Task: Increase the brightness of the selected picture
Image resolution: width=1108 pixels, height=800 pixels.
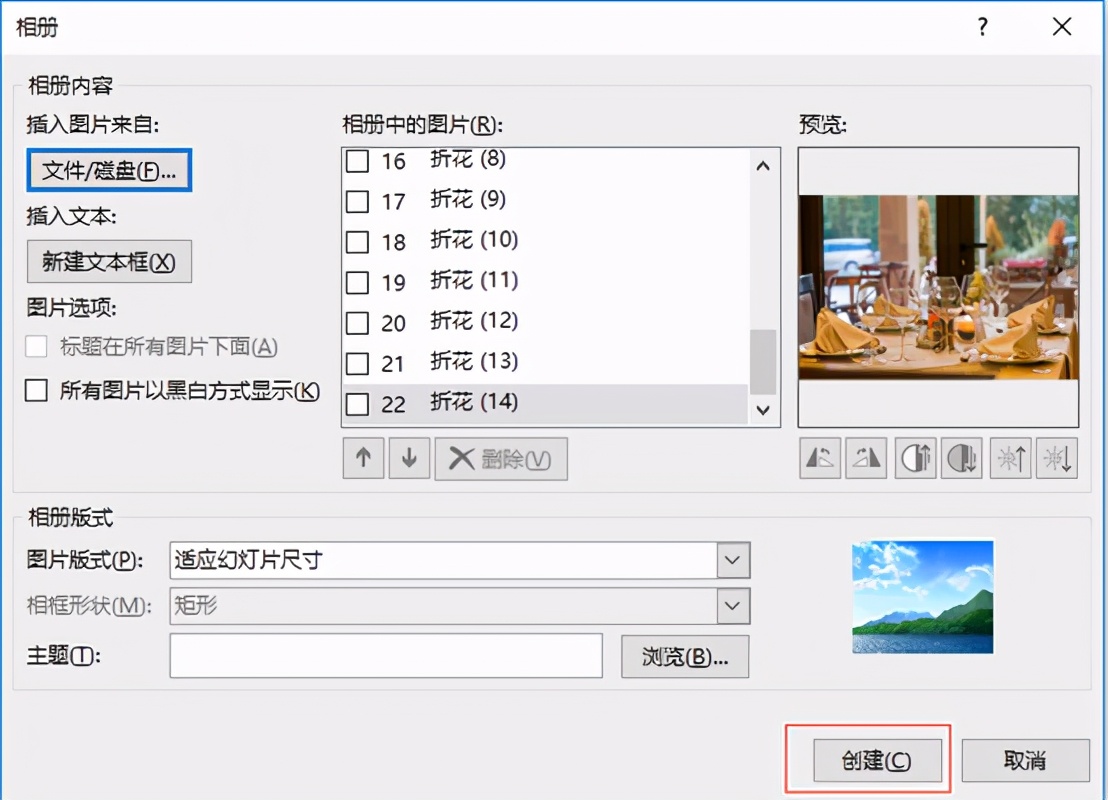Action: coord(1010,457)
